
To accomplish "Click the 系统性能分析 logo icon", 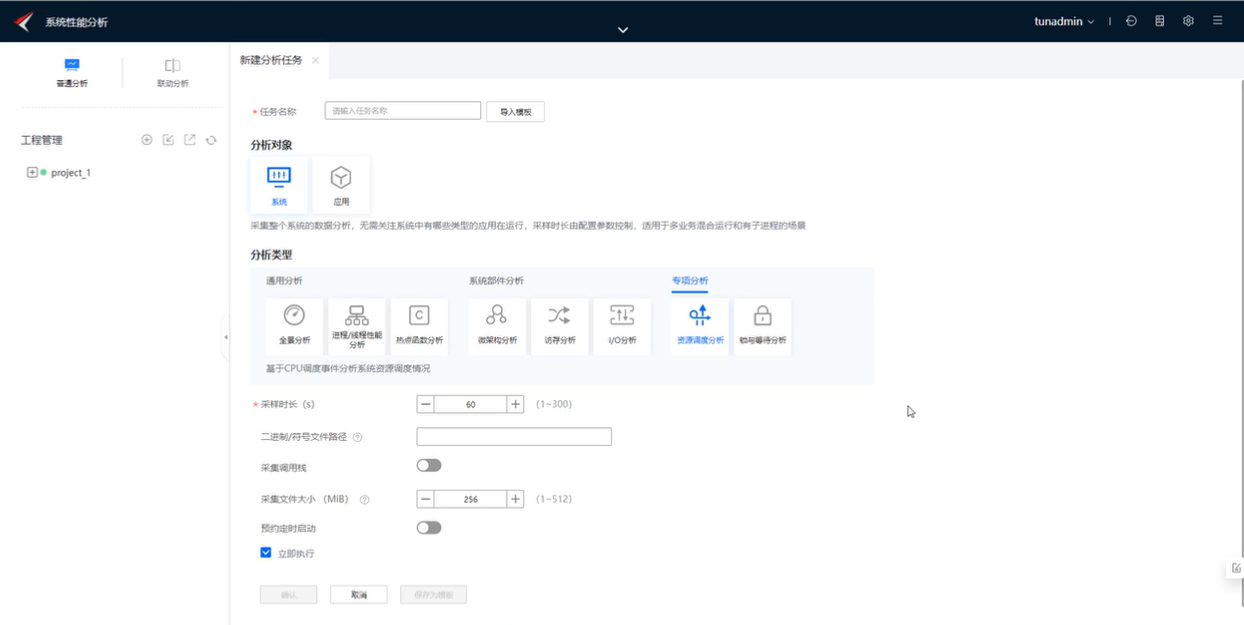I will coord(23,21).
